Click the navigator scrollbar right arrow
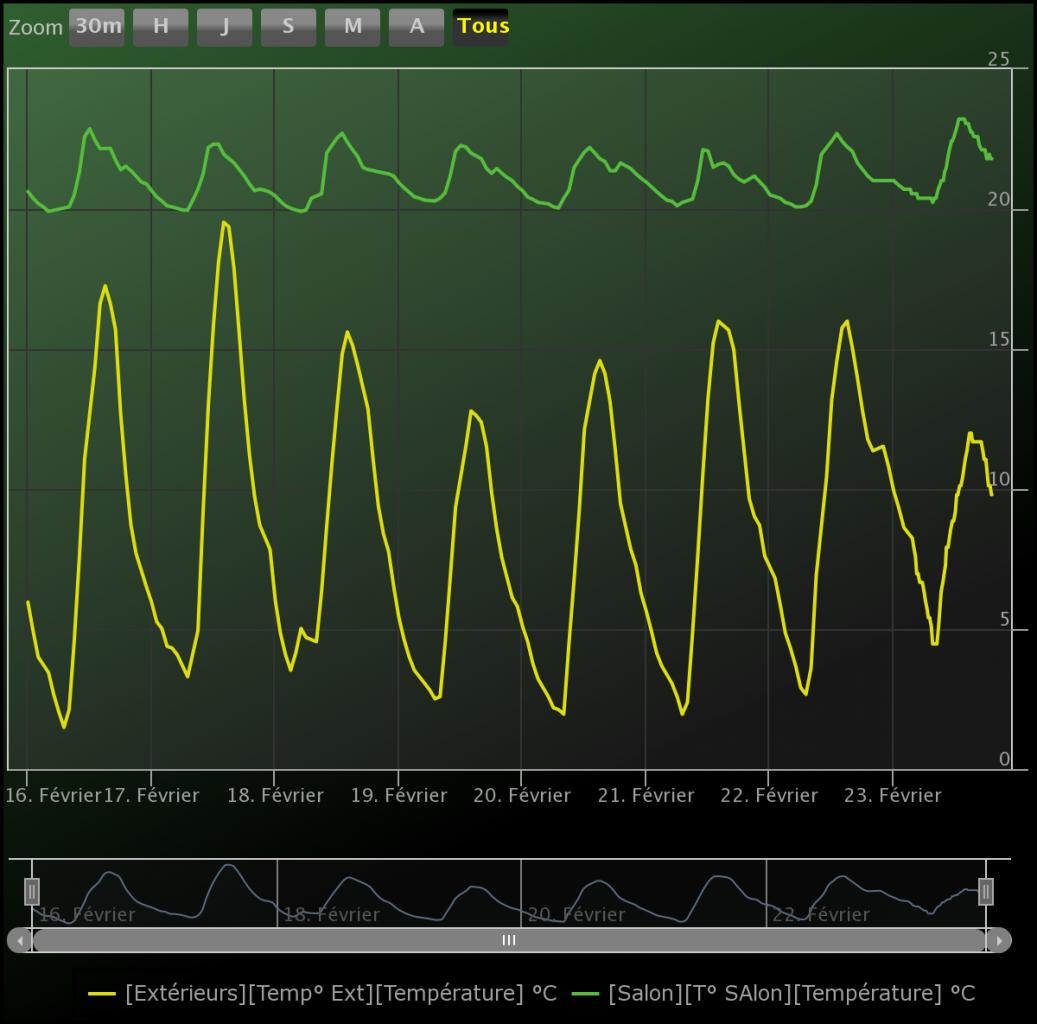Image resolution: width=1037 pixels, height=1024 pixels. (x=999, y=941)
